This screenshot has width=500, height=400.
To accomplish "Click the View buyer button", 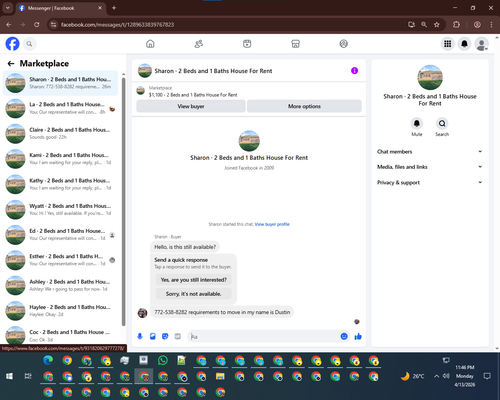I will (191, 106).
